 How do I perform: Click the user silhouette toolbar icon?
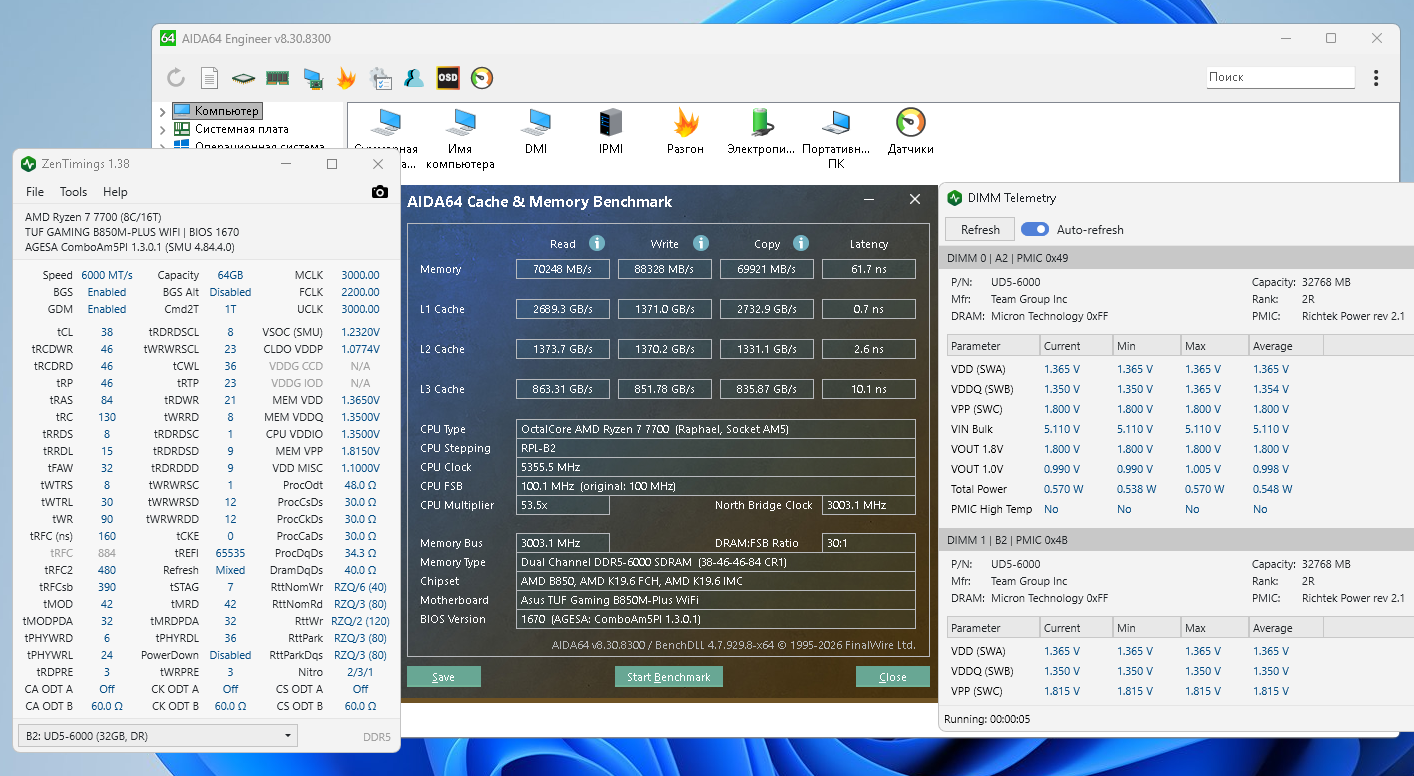(x=414, y=78)
